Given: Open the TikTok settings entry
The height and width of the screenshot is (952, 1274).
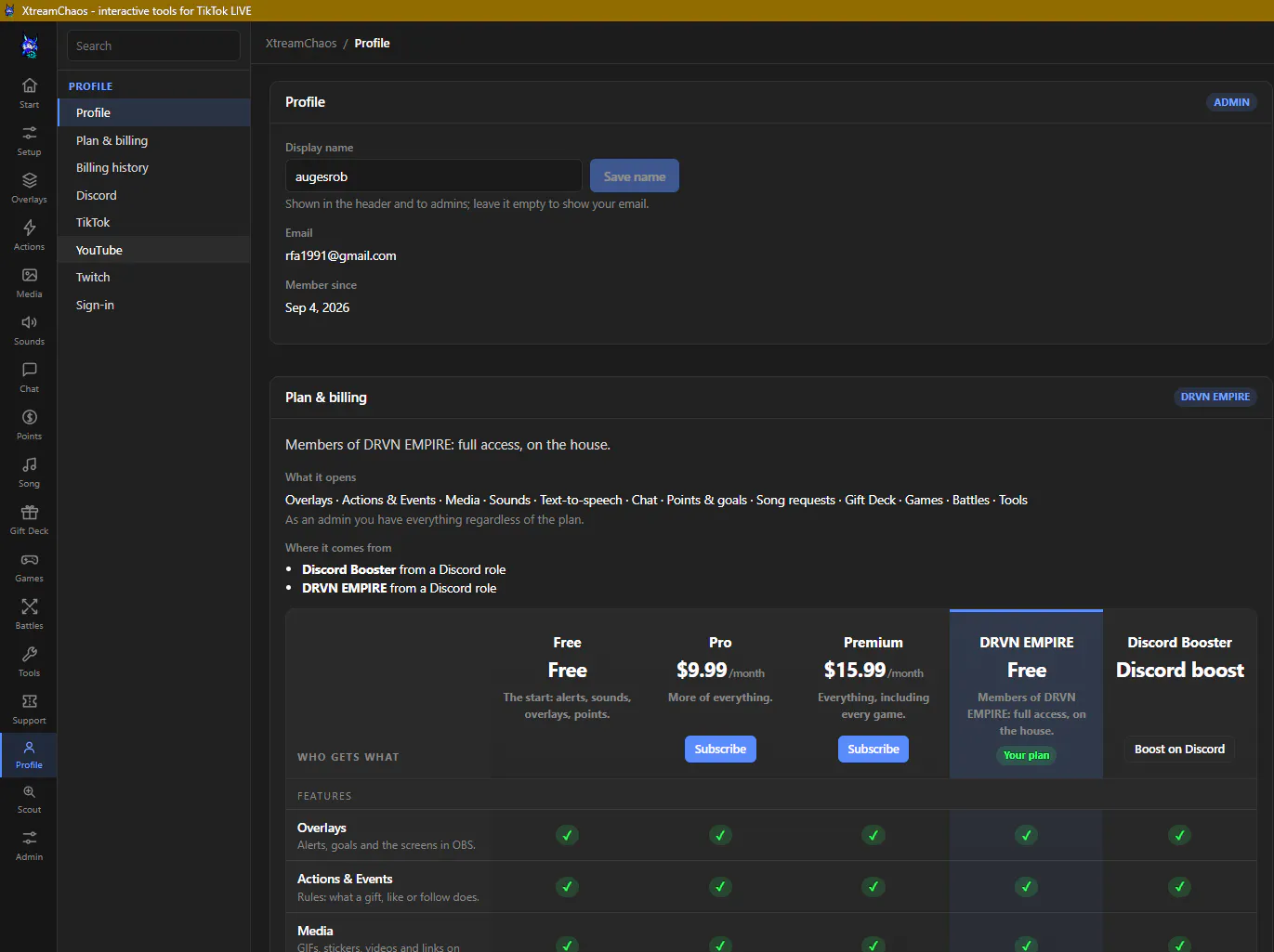Looking at the screenshot, I should tap(154, 222).
